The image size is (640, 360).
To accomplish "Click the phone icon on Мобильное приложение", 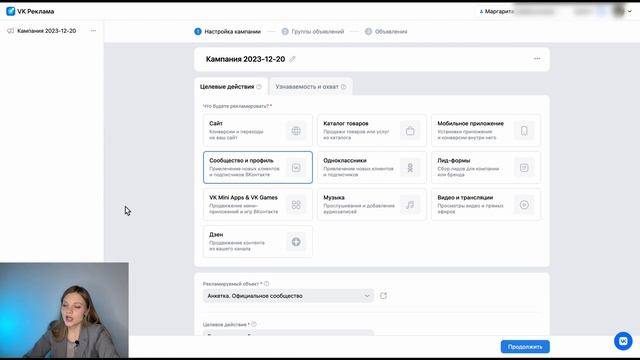I will pyautogui.click(x=524, y=131).
